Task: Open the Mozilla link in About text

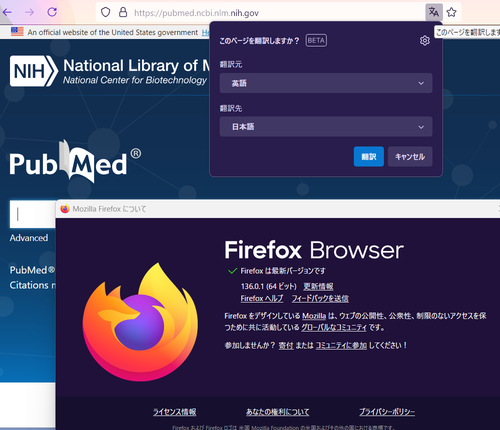Action: pos(314,316)
